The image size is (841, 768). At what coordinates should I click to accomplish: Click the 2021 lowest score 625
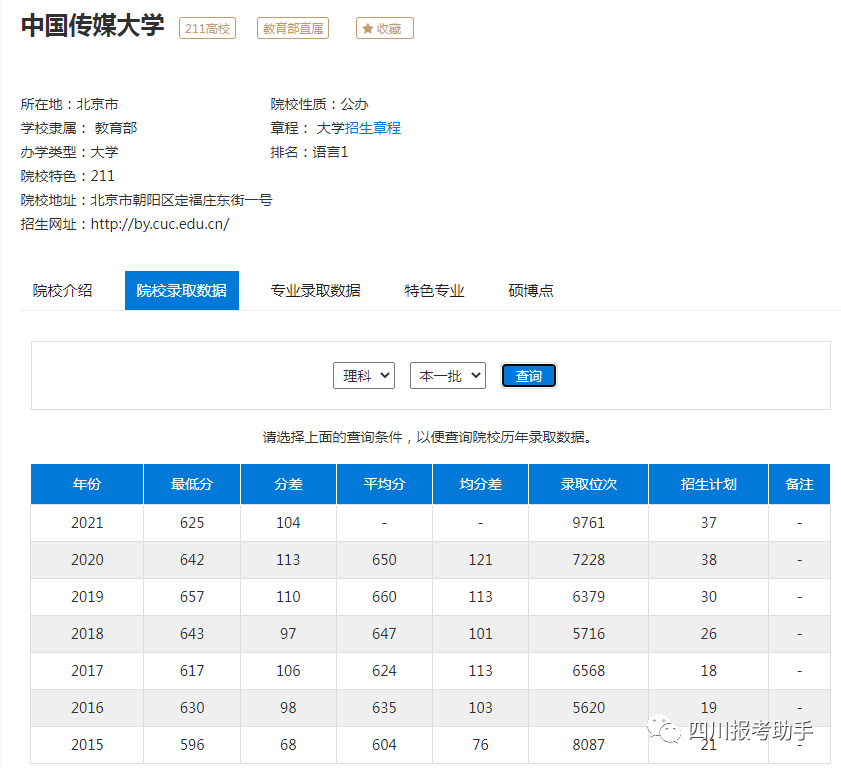192,523
